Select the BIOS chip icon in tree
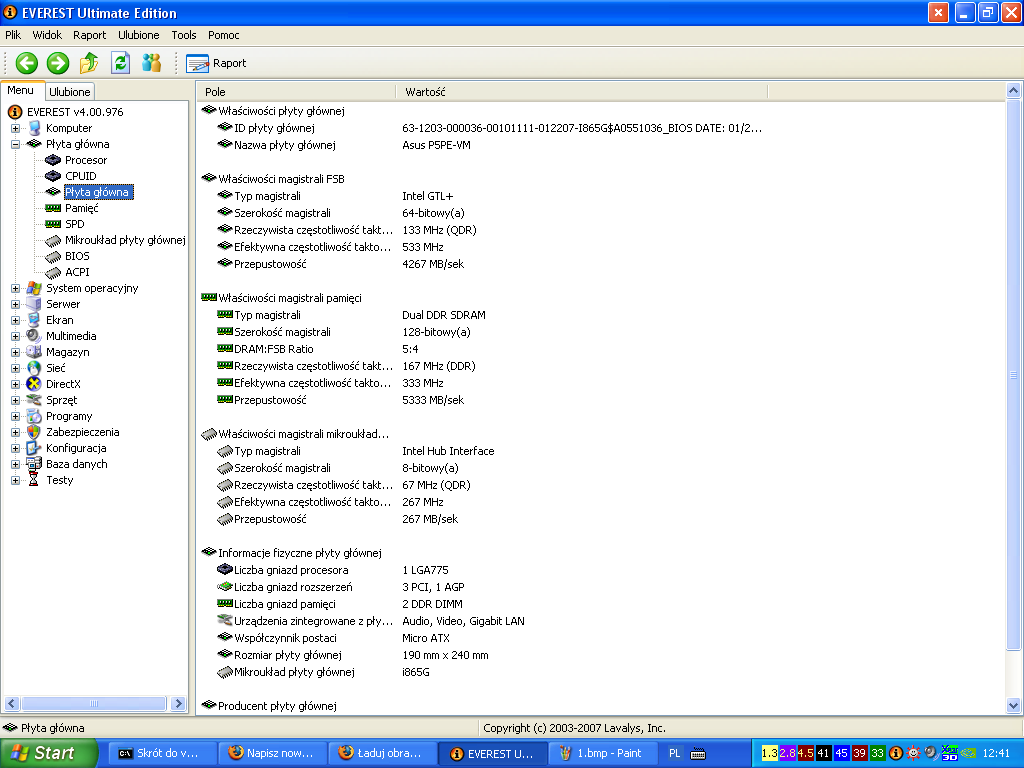 (53, 257)
